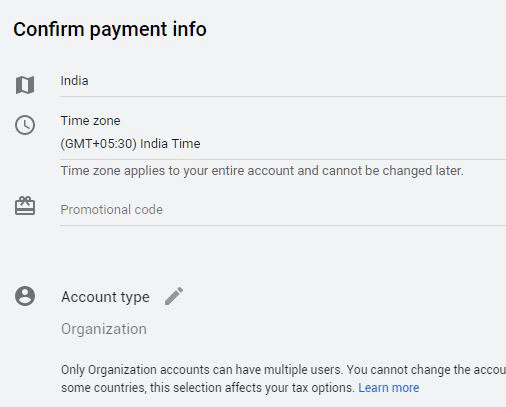This screenshot has width=506, height=407.
Task: Click the Confirm payment info heading
Action: [x=110, y=29]
